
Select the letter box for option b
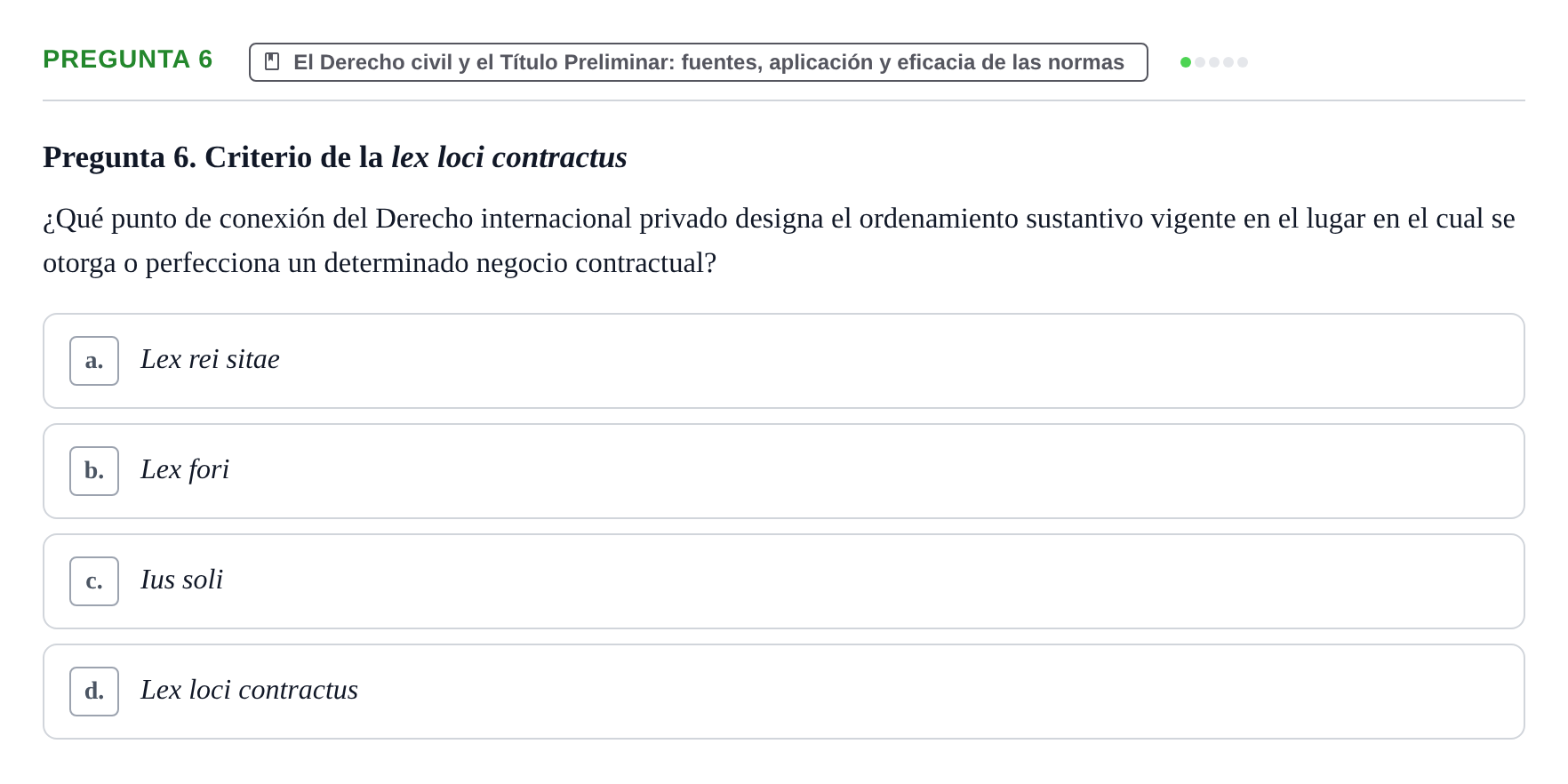[x=94, y=471]
